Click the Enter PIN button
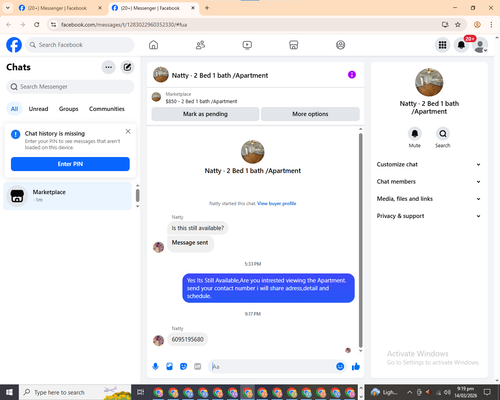500x400 pixels. click(70, 164)
